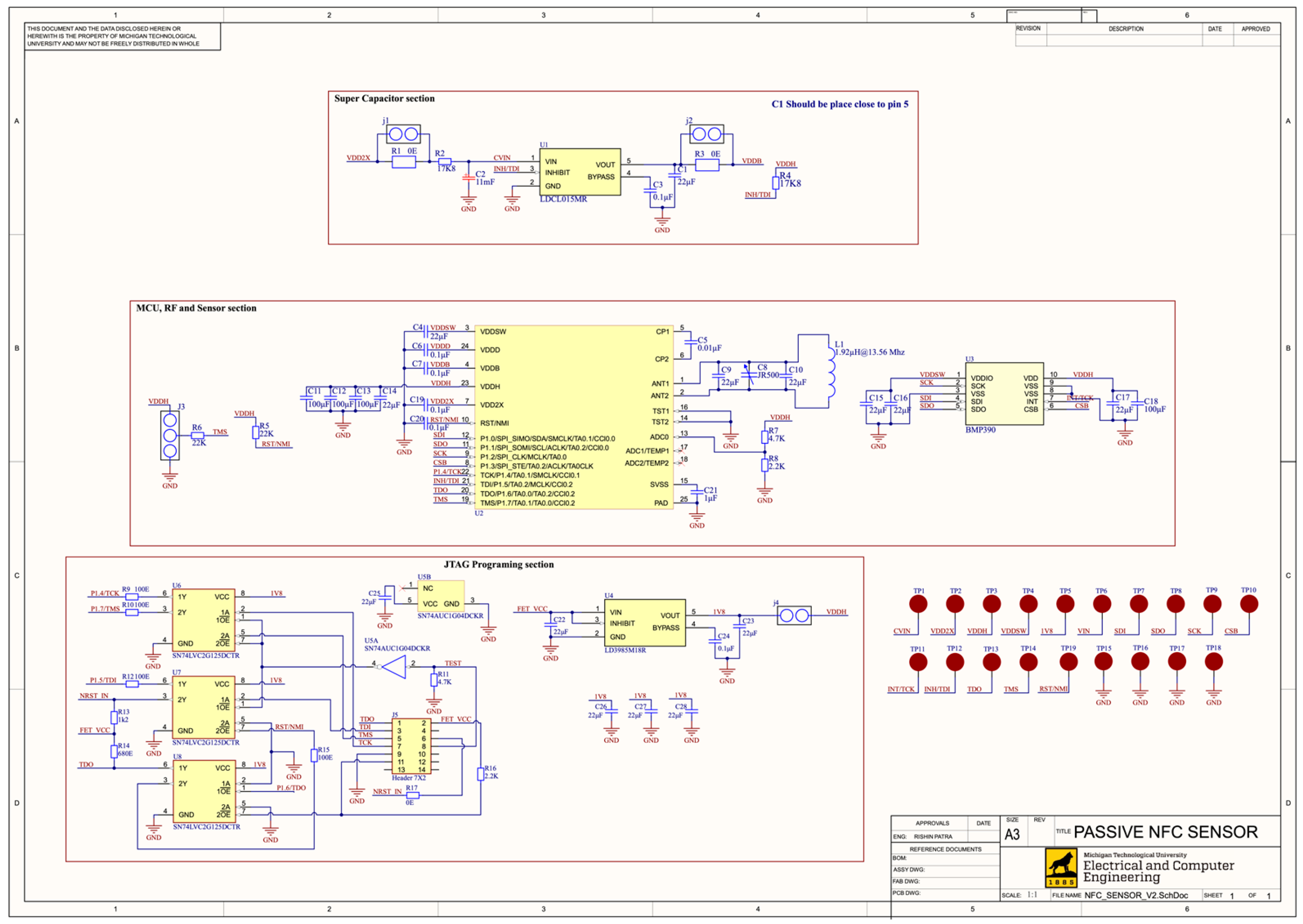Select the U4 LD3985M18R regulator block
The image size is (1303, 924).
[645, 623]
